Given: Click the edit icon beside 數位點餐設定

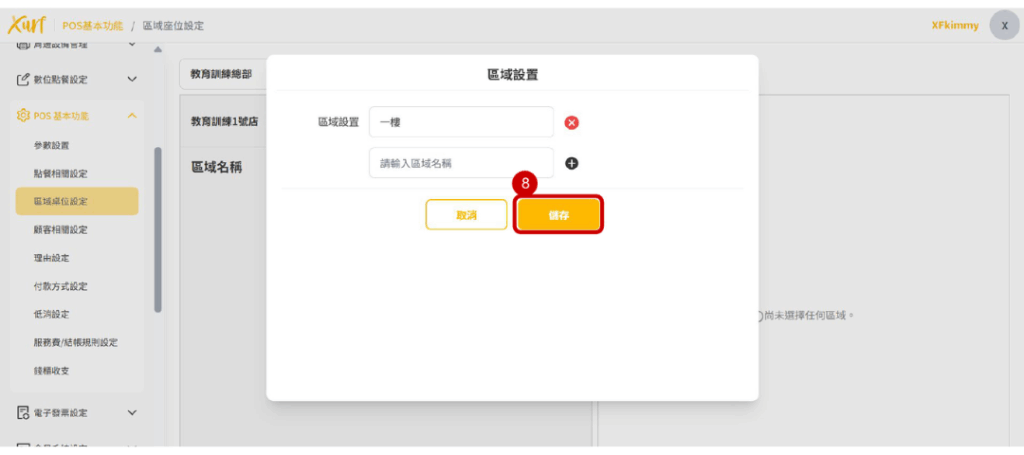Looking at the screenshot, I should (24, 79).
